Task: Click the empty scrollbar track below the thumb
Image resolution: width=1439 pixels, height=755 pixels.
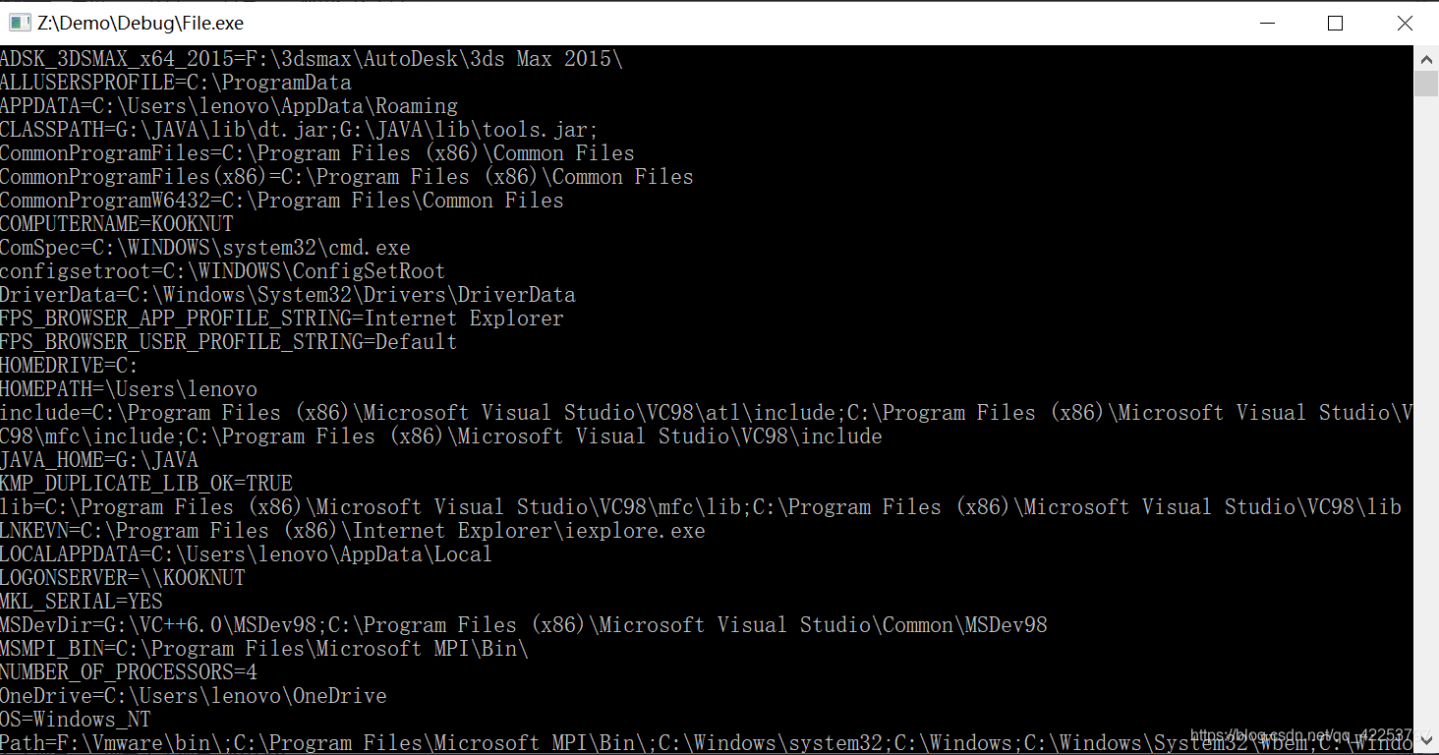Action: coord(1426,400)
